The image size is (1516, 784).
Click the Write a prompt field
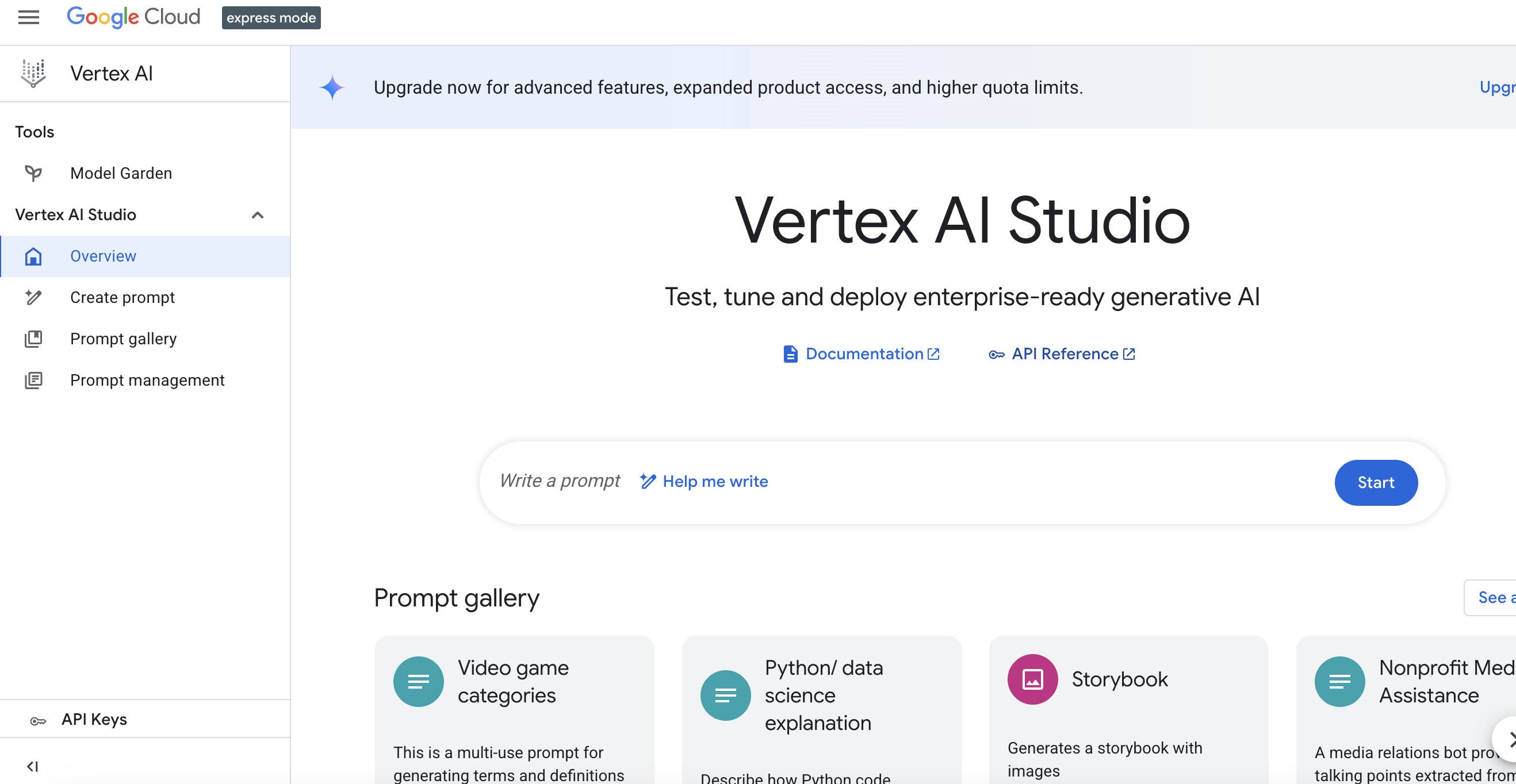pyautogui.click(x=560, y=481)
